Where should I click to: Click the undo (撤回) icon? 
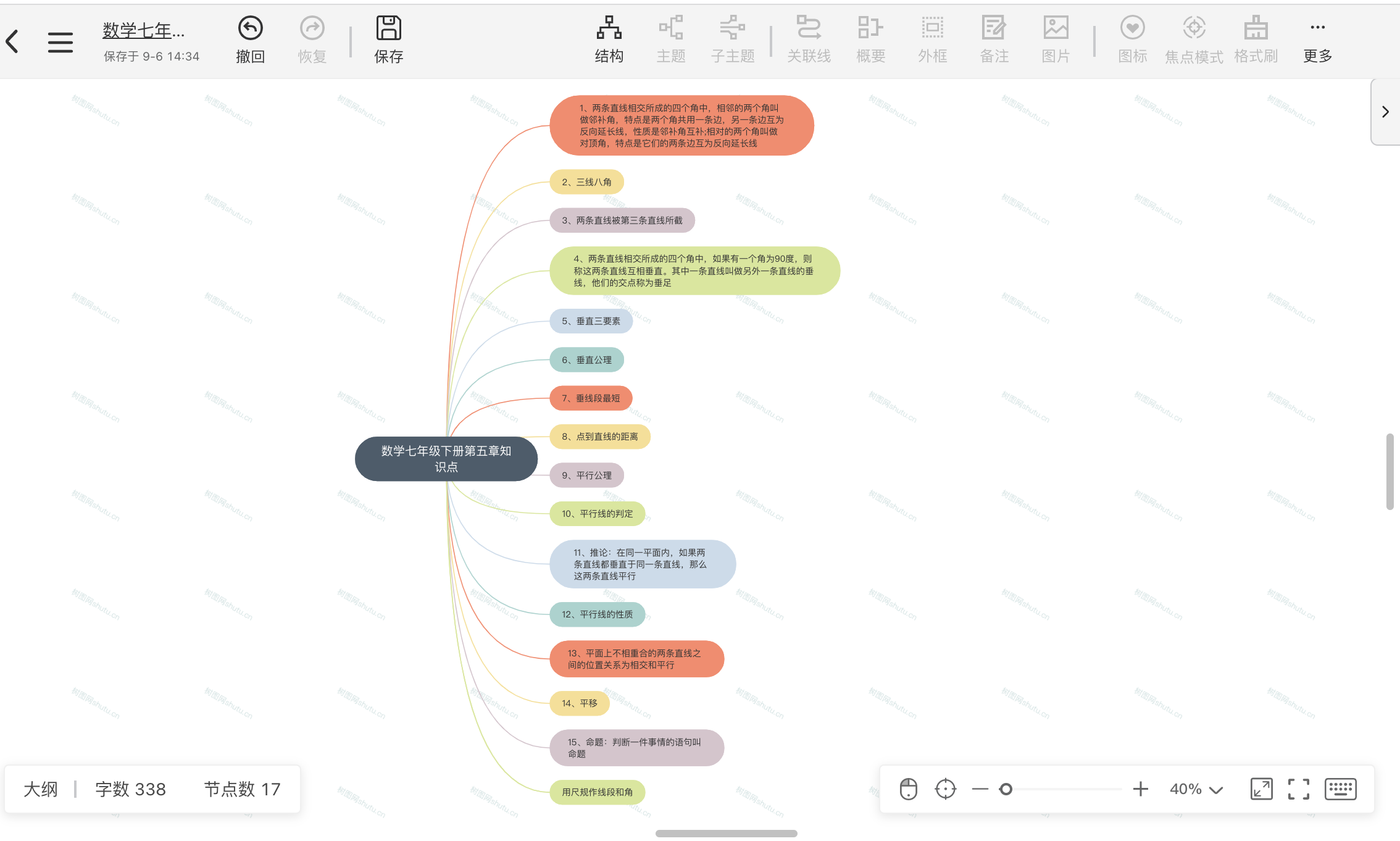(x=250, y=28)
